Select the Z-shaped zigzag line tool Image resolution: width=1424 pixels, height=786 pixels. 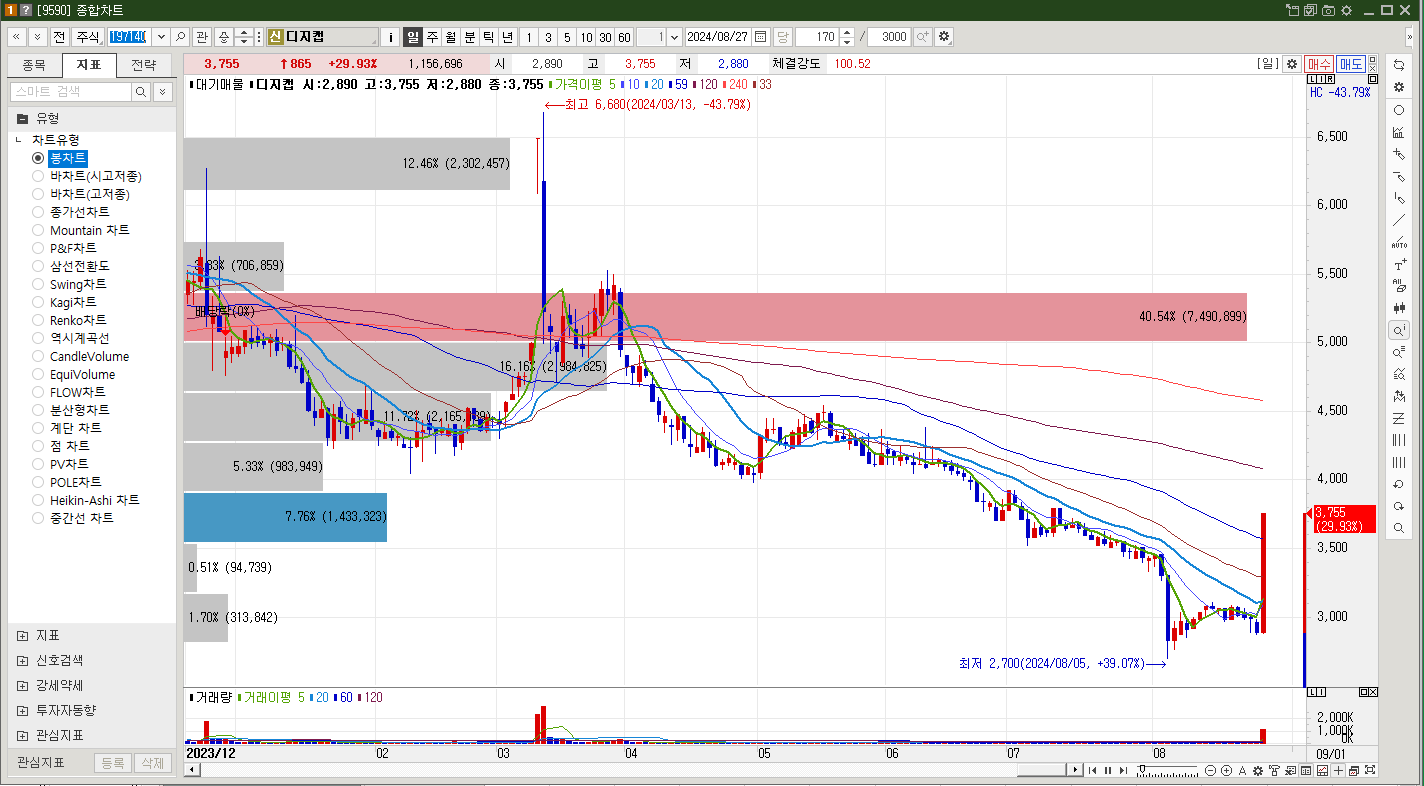pyautogui.click(x=1399, y=418)
